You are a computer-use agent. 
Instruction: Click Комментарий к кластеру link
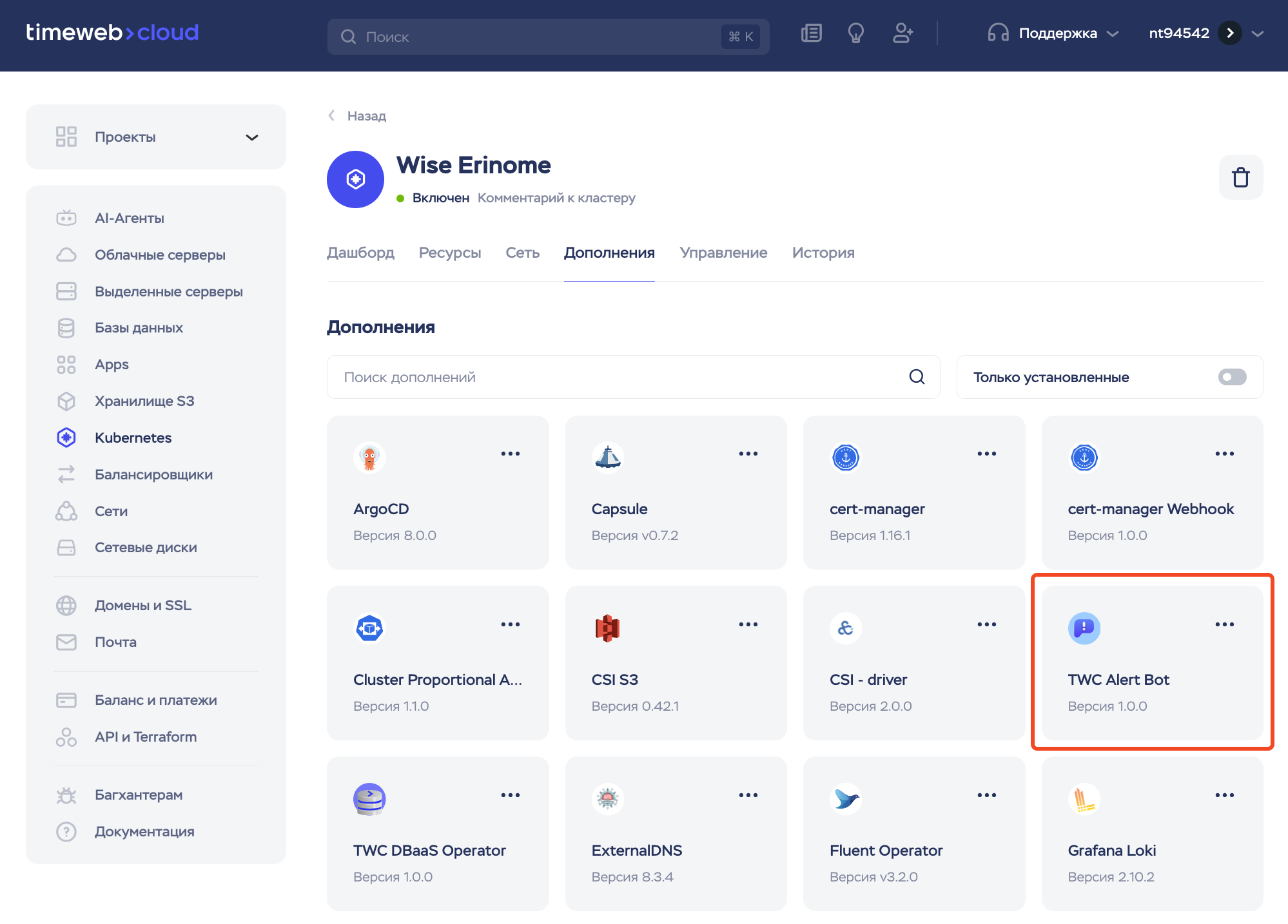tap(556, 198)
